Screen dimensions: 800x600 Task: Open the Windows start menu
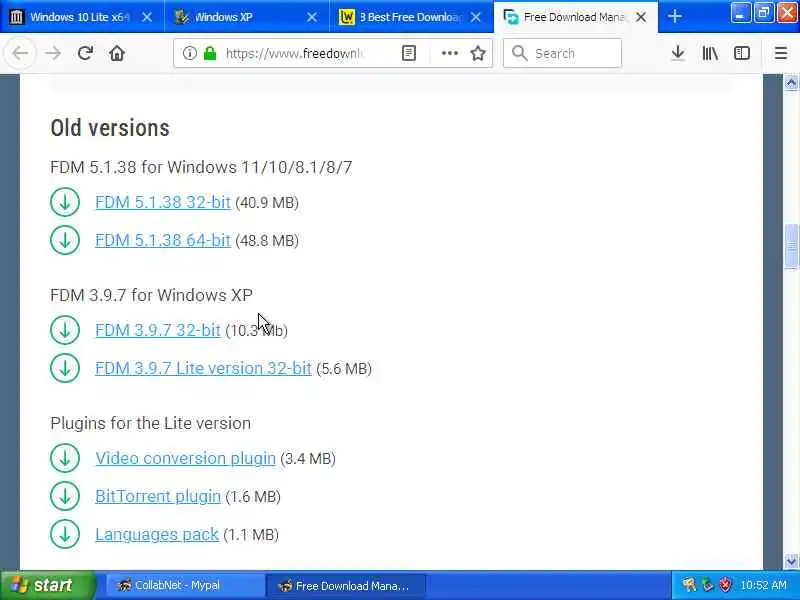coord(48,585)
